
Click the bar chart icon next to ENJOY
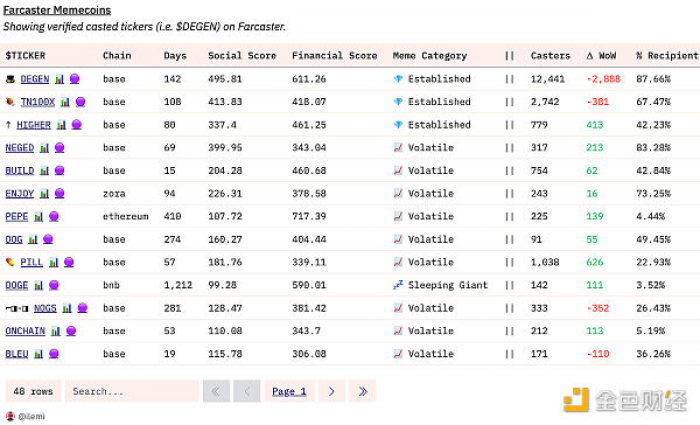point(44,194)
